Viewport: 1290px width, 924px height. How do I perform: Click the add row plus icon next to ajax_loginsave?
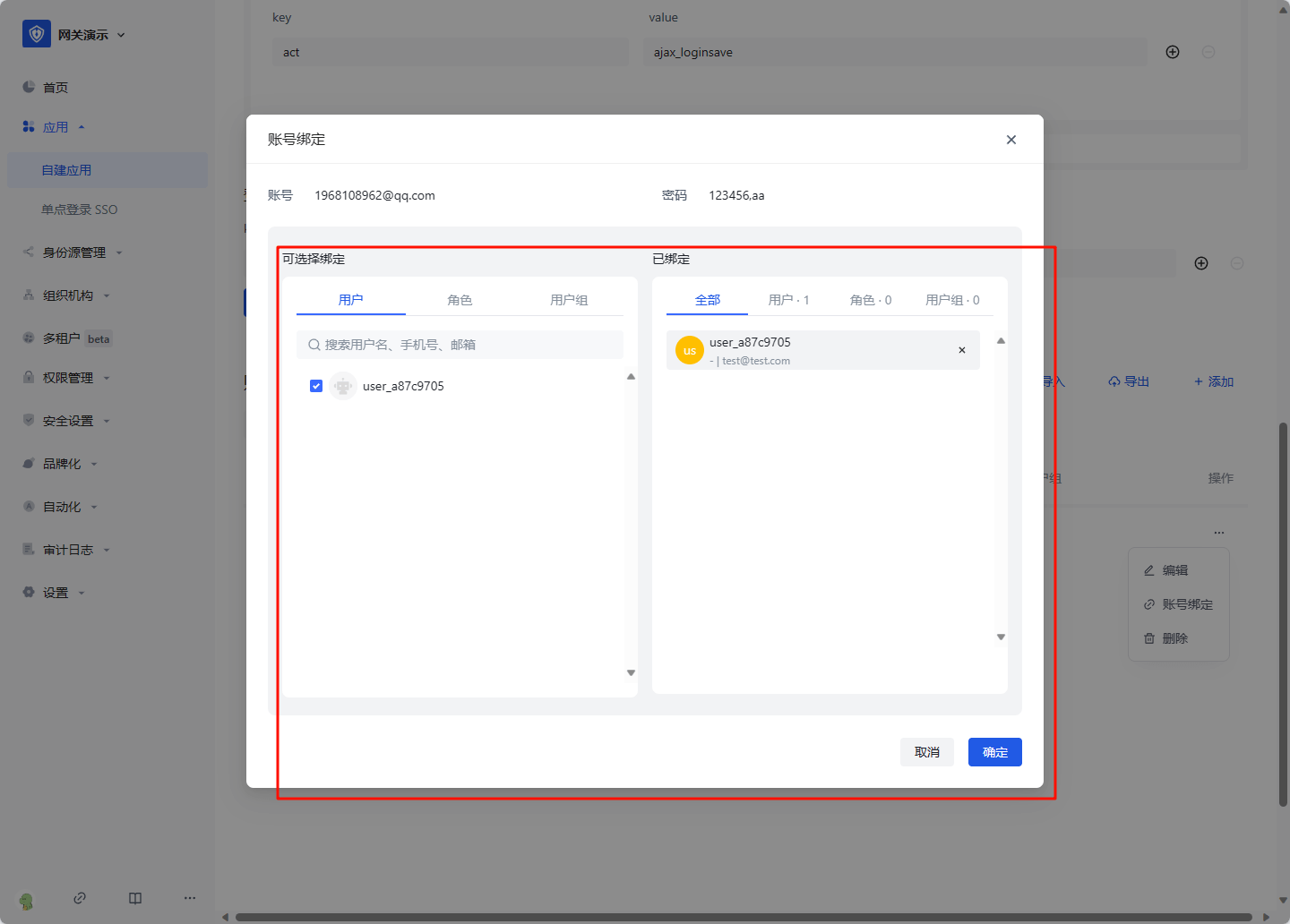pos(1172,52)
